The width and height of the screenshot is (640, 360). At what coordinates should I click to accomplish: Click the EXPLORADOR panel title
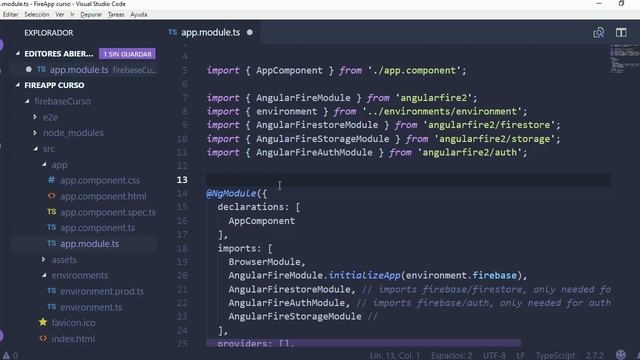49,33
